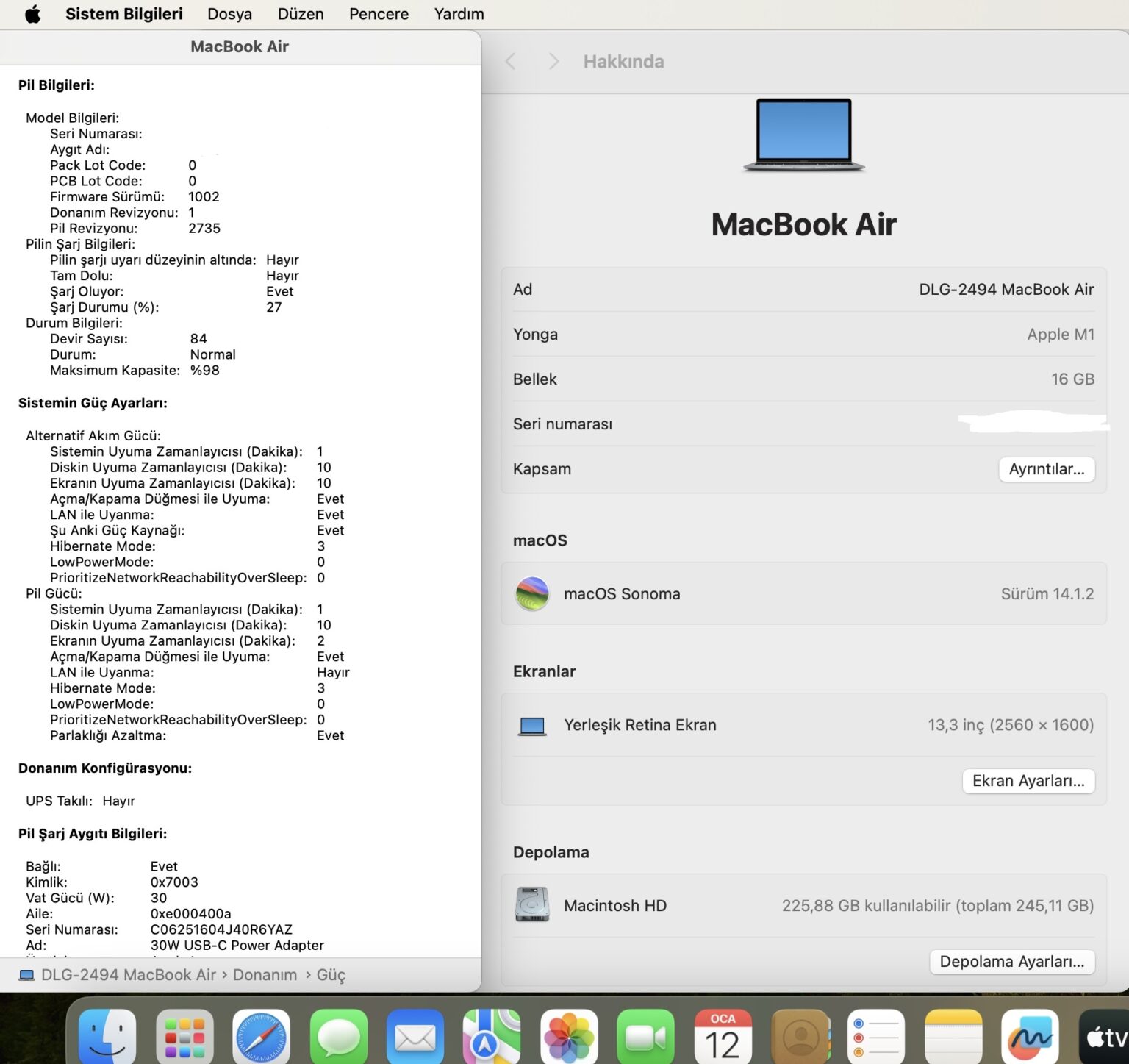Viewport: 1129px width, 1064px height.
Task: Click the Seri numarası row label
Action: pos(562,424)
